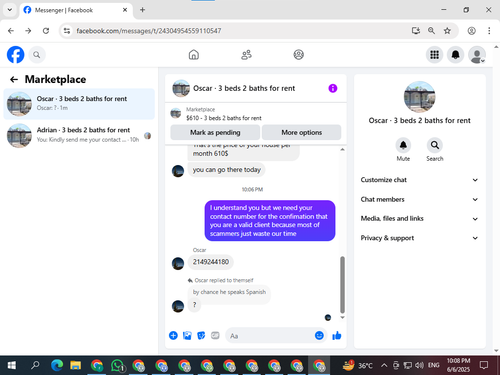Open the Facebook menu grid icon

434,55
